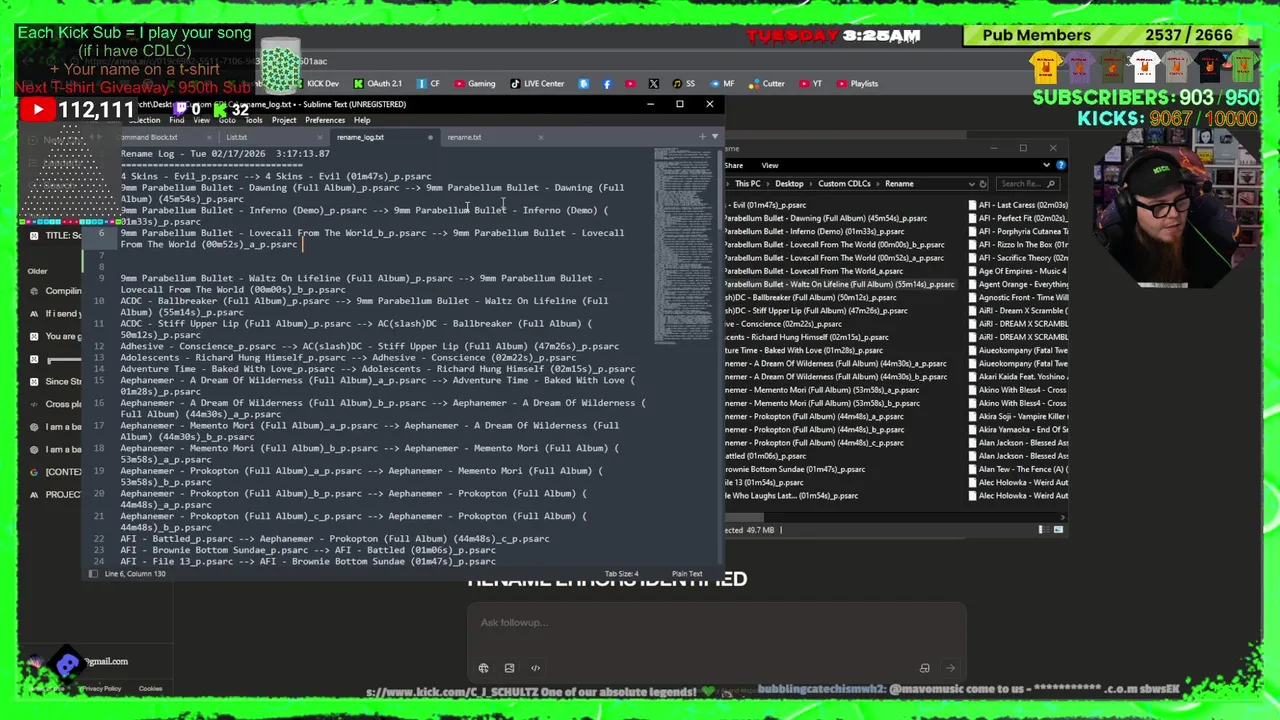Open the Gaming bookmark
The image size is (1280, 720).
474,84
